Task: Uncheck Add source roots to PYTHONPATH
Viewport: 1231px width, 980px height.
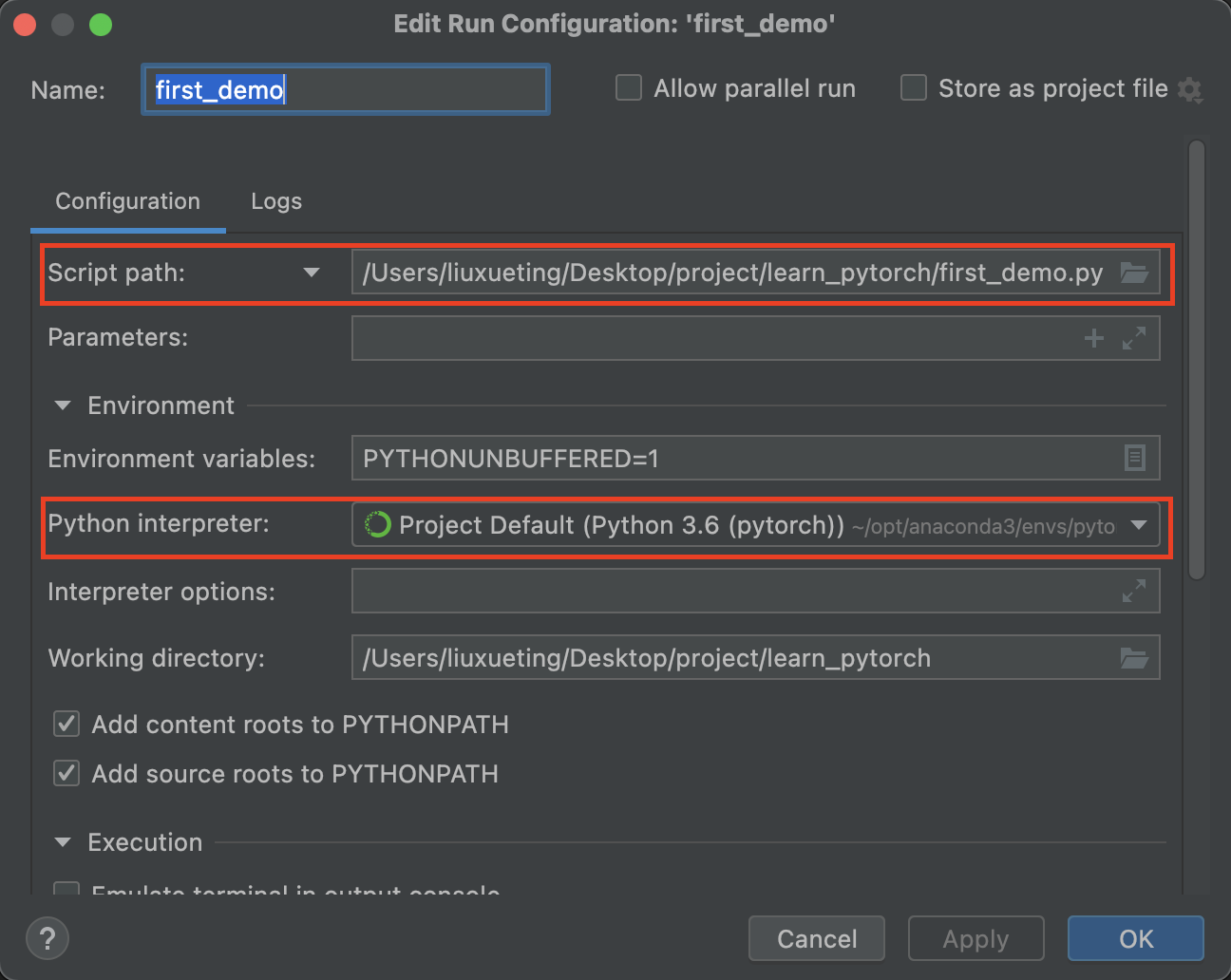Action: (x=66, y=774)
